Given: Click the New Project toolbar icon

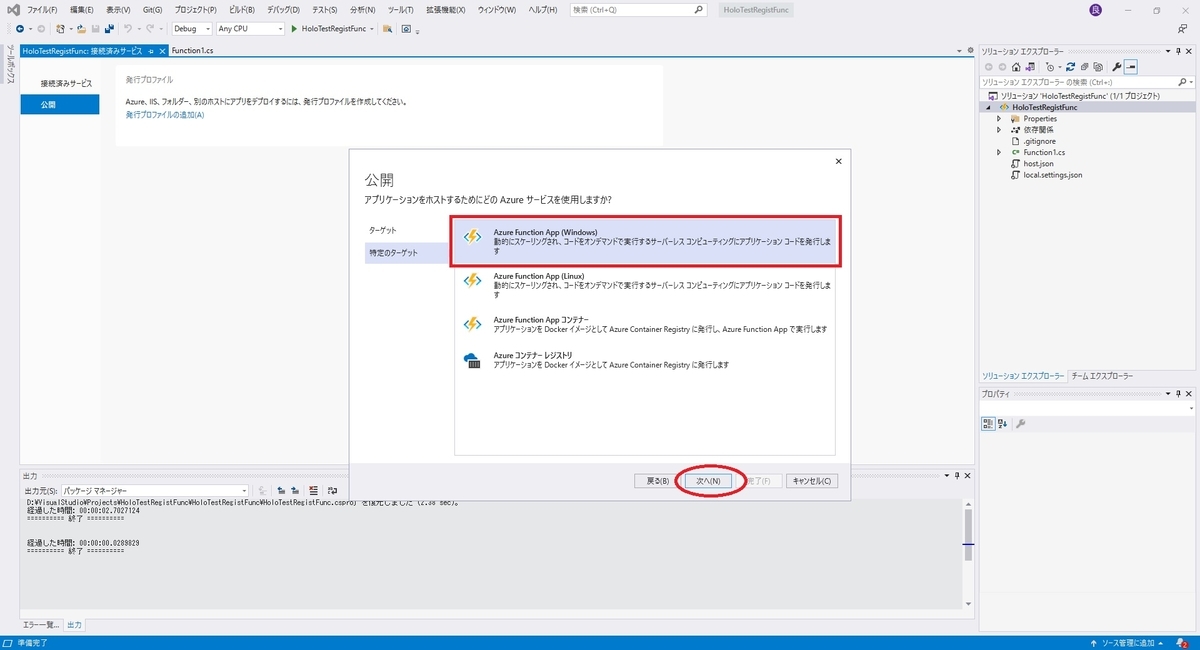Looking at the screenshot, I should (61, 28).
